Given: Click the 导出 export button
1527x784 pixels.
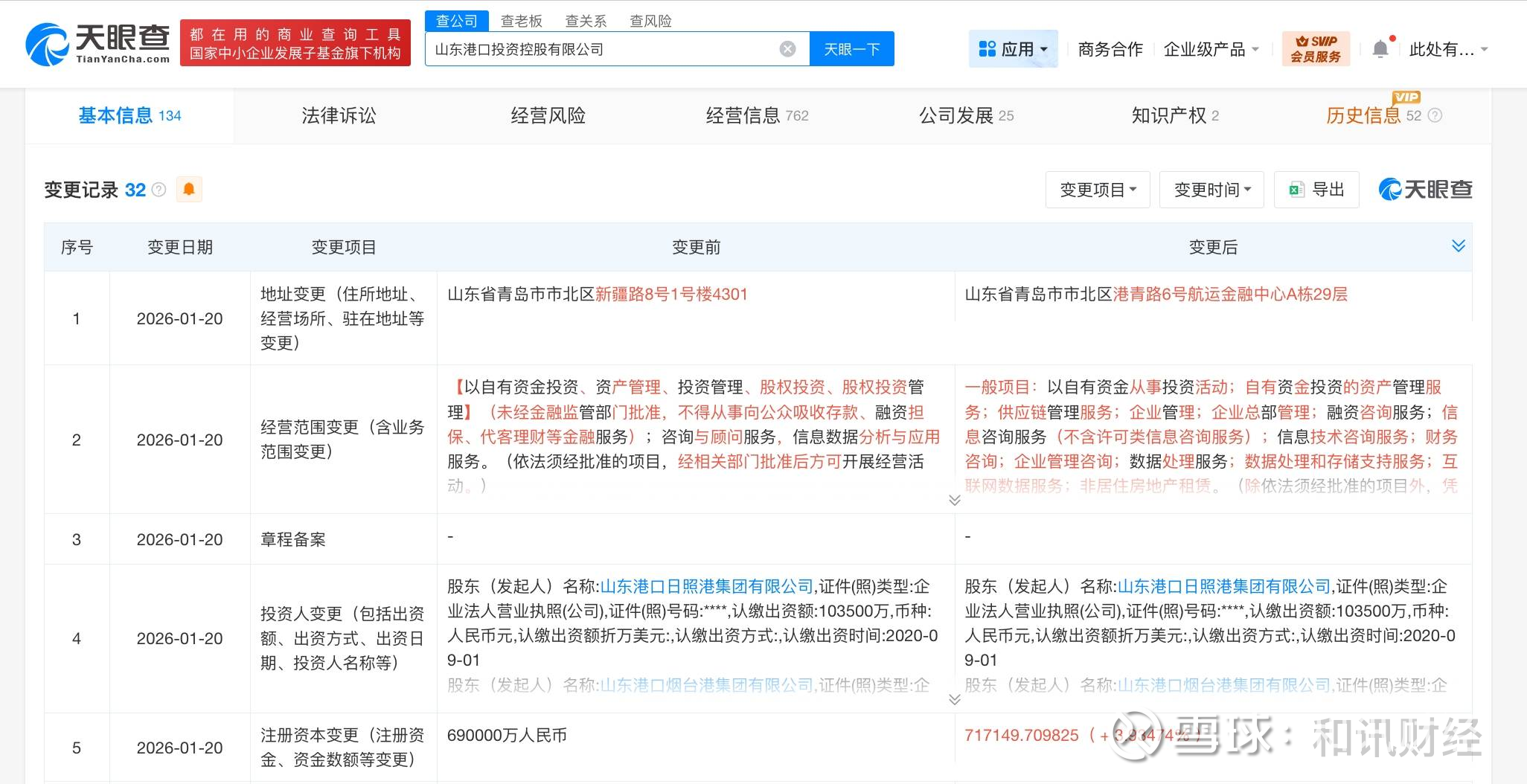Looking at the screenshot, I should (1316, 190).
